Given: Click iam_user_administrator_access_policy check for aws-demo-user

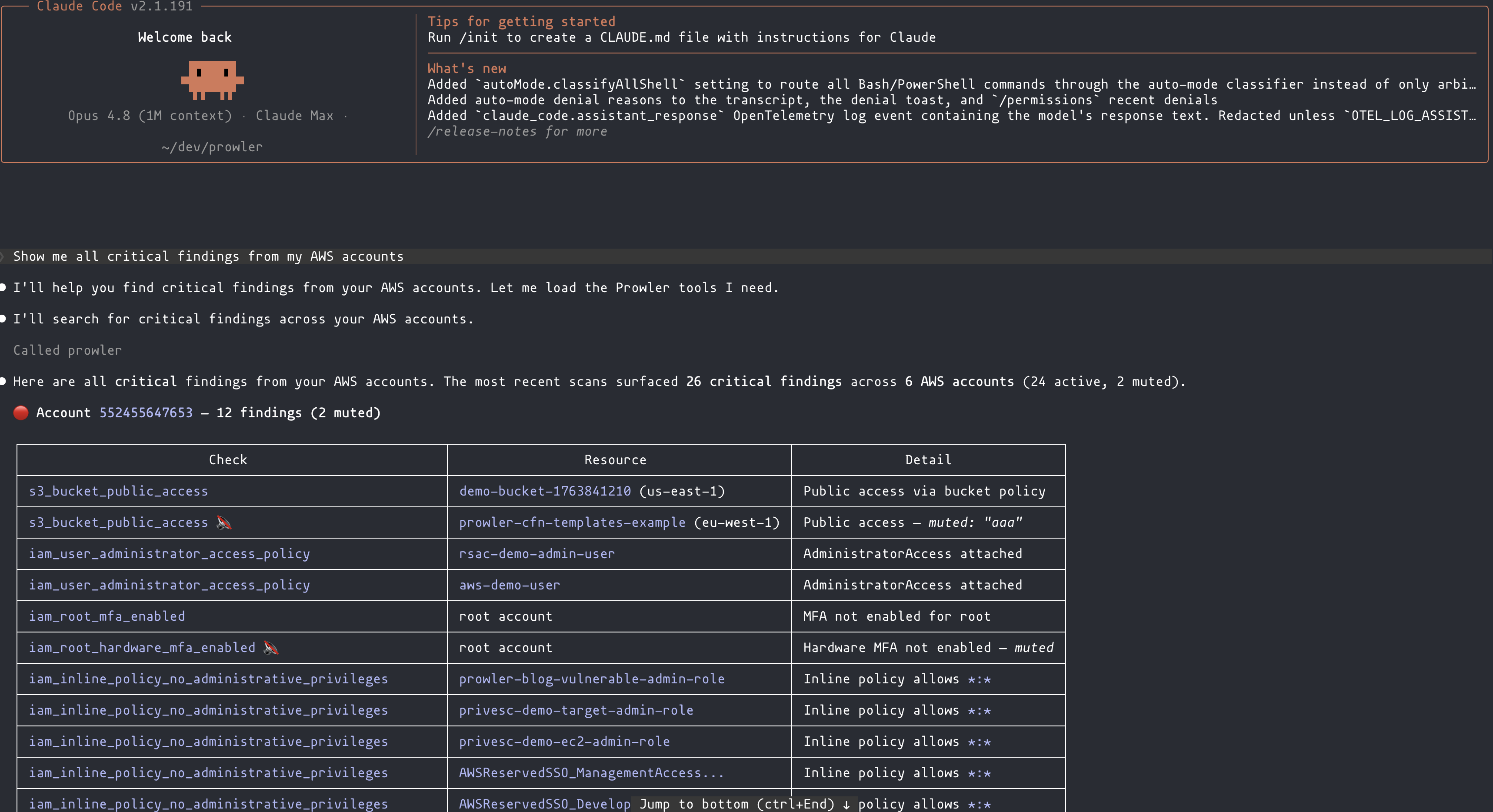Looking at the screenshot, I should (x=169, y=585).
